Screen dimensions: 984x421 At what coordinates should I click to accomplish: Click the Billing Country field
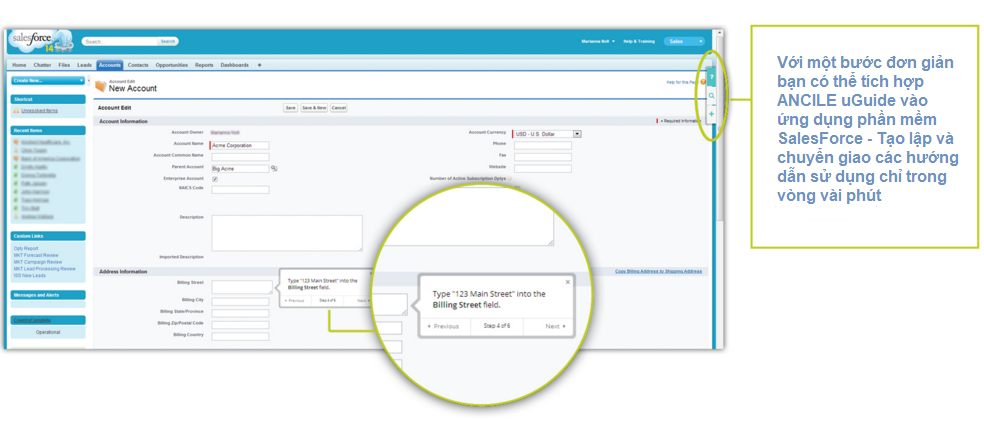pyautogui.click(x=240, y=336)
